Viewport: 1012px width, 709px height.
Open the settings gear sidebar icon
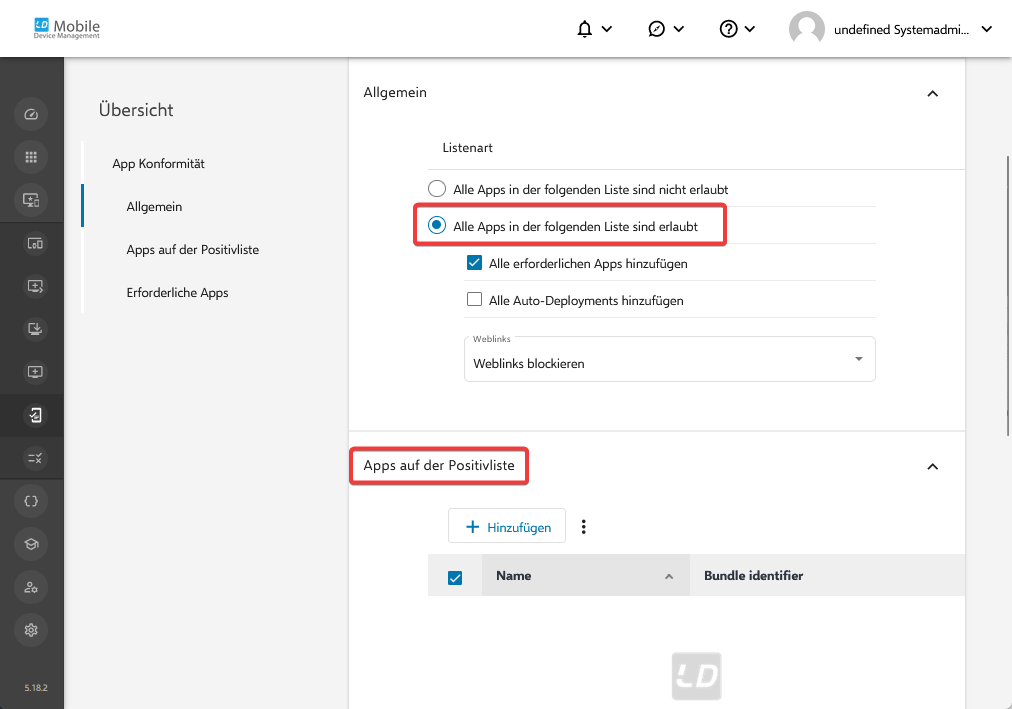click(31, 630)
